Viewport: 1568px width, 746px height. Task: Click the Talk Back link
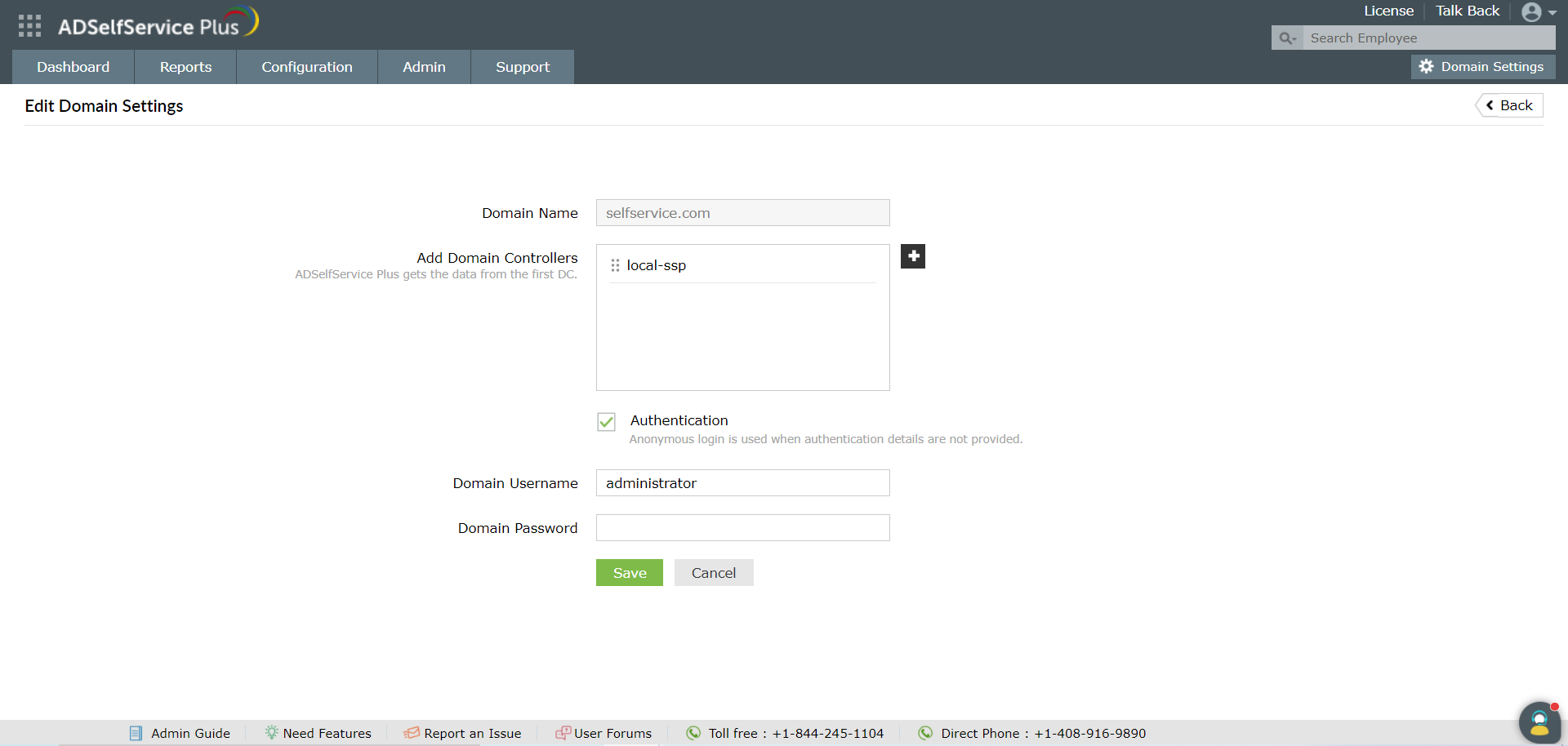1468,11
